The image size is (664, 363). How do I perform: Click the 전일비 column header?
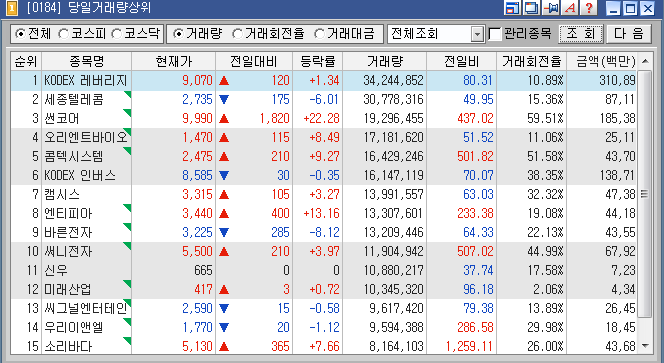(x=462, y=62)
